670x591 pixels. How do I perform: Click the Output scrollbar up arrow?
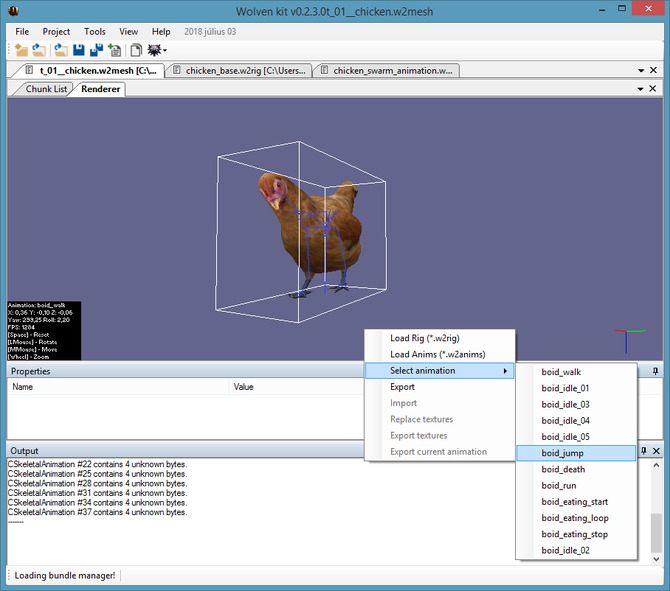(656, 465)
